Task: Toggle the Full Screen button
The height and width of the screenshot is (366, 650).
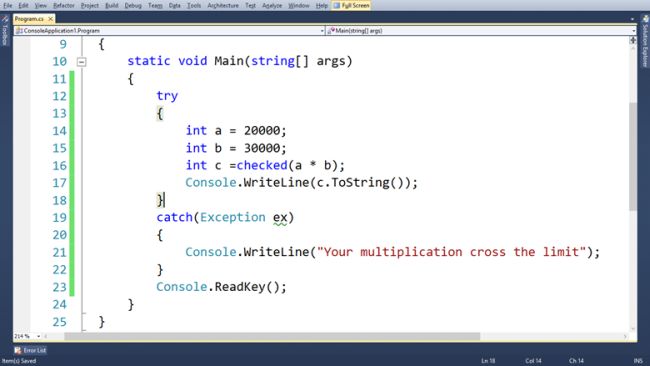Action: (351, 5)
